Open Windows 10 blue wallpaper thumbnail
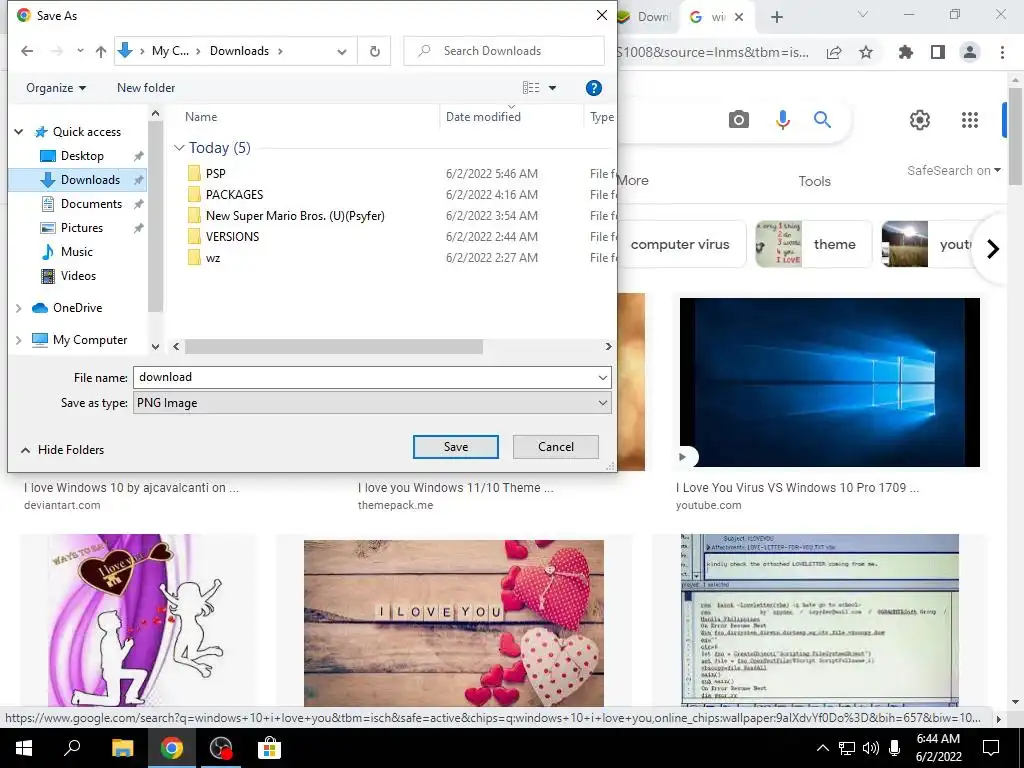Screen dimensions: 1024x768 click(829, 383)
